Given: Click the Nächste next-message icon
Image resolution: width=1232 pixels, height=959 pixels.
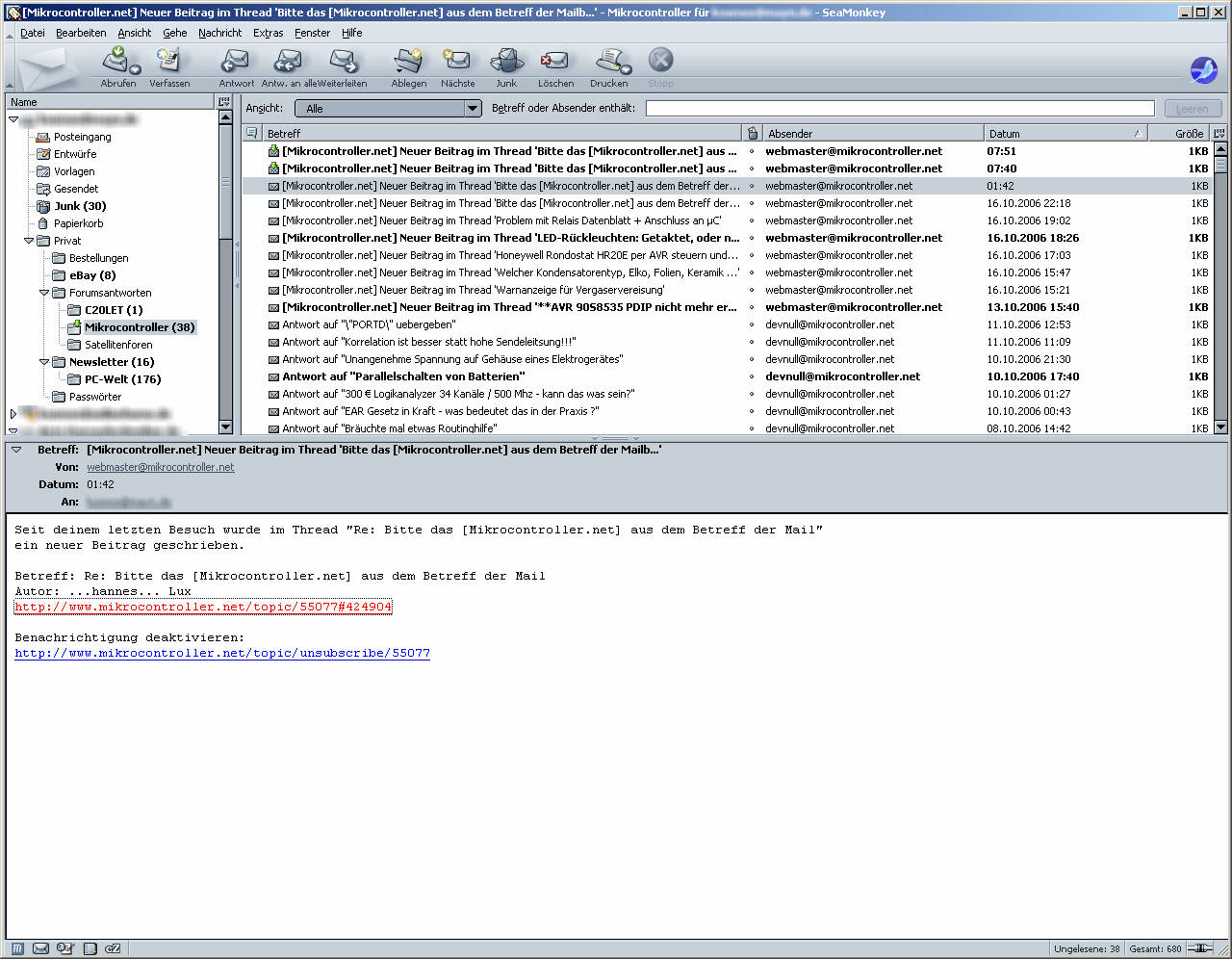Looking at the screenshot, I should click(x=457, y=61).
